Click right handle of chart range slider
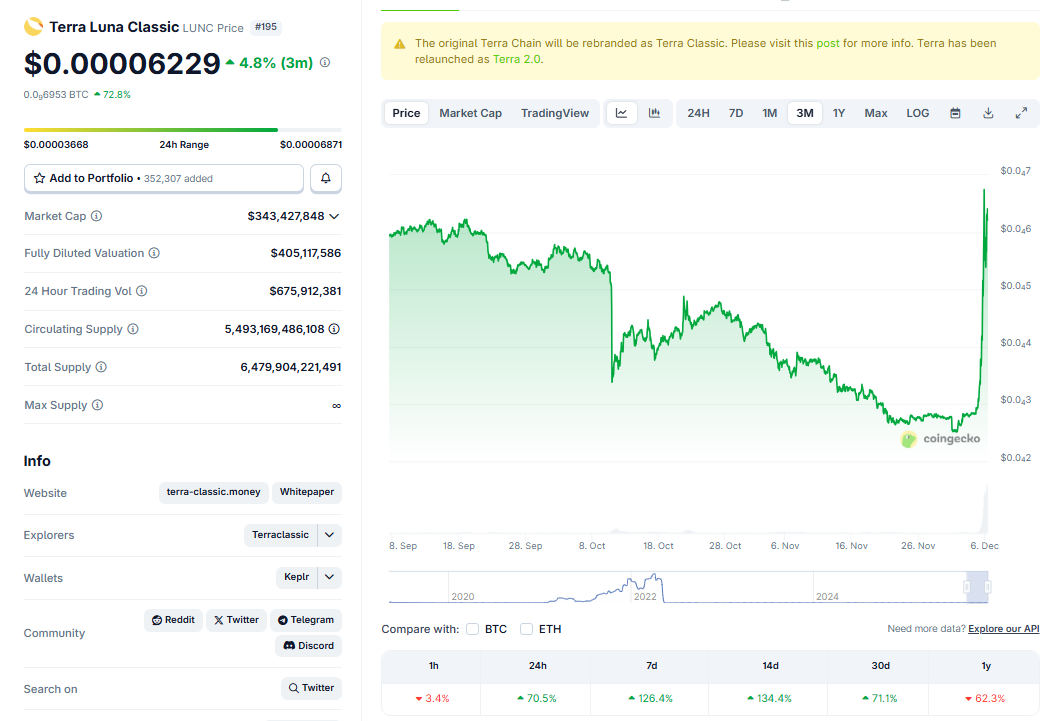1053x721 pixels. coord(987,587)
